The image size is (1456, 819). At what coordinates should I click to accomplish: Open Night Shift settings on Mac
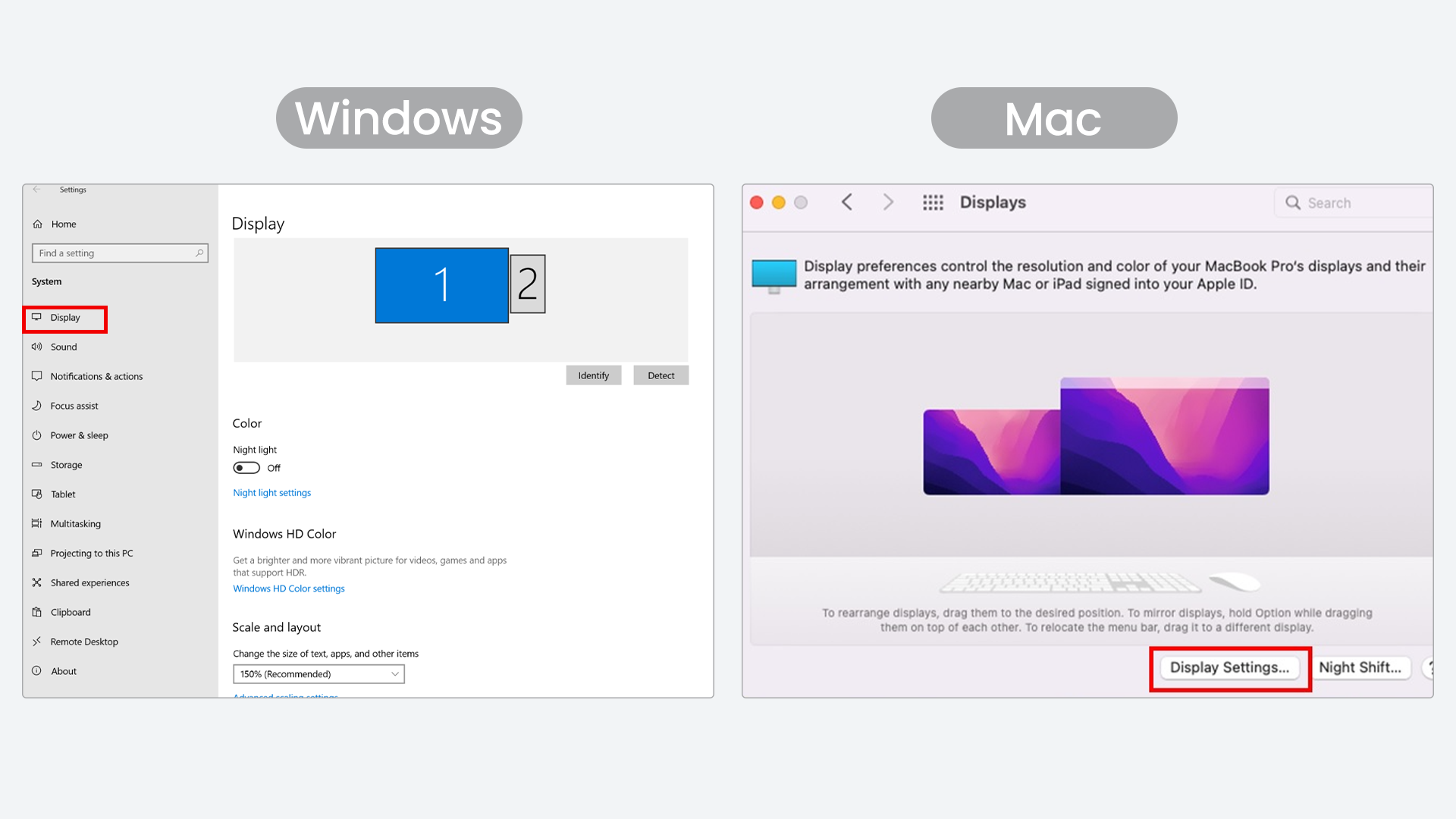(x=1361, y=667)
